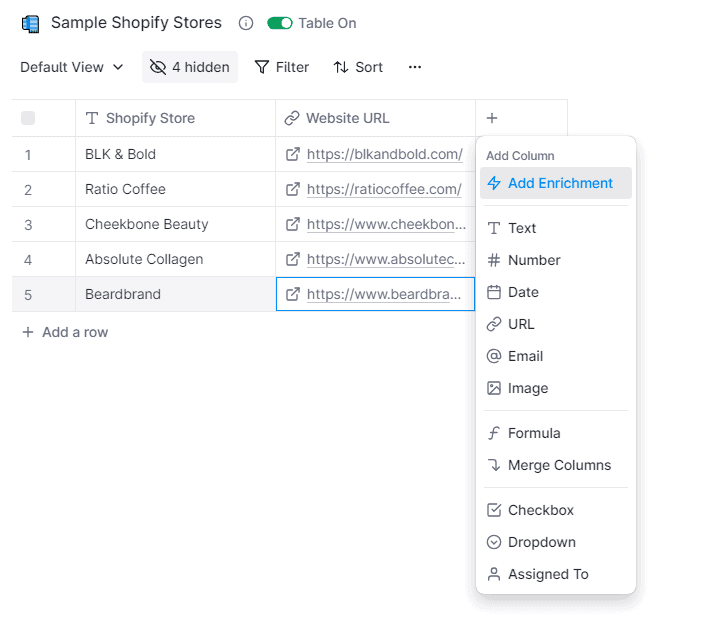
Task: Select the BLK & Bold cell
Action: [176, 154]
